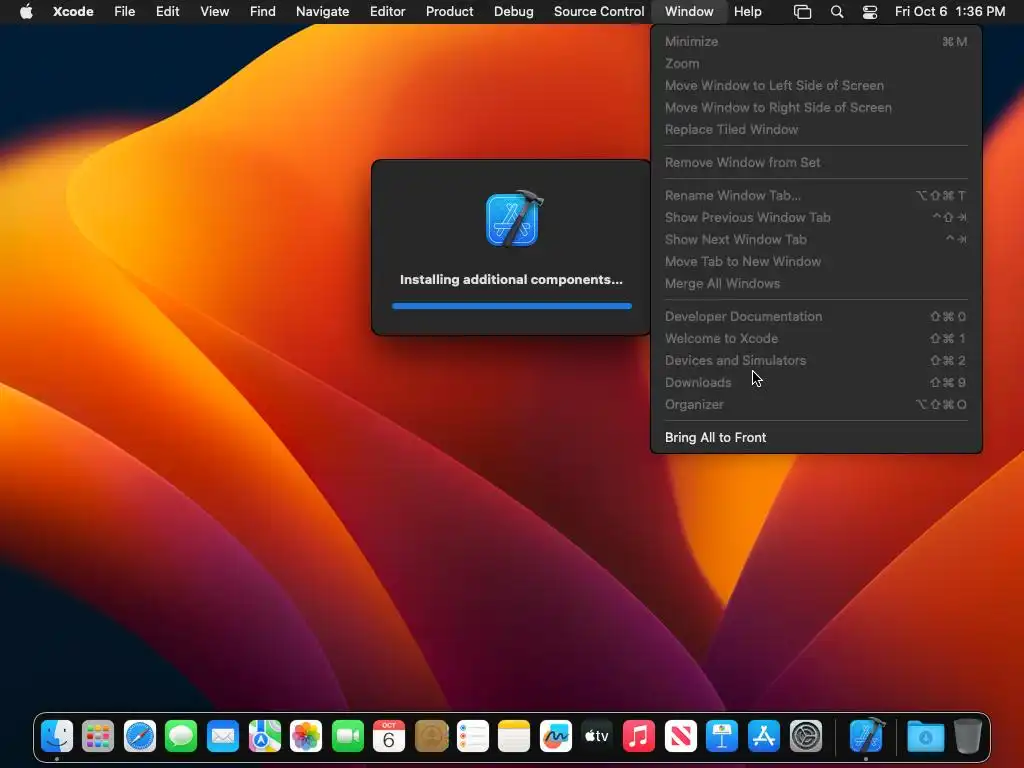Open App Store in the Dock
Screen dimensions: 1024x768
click(763, 737)
